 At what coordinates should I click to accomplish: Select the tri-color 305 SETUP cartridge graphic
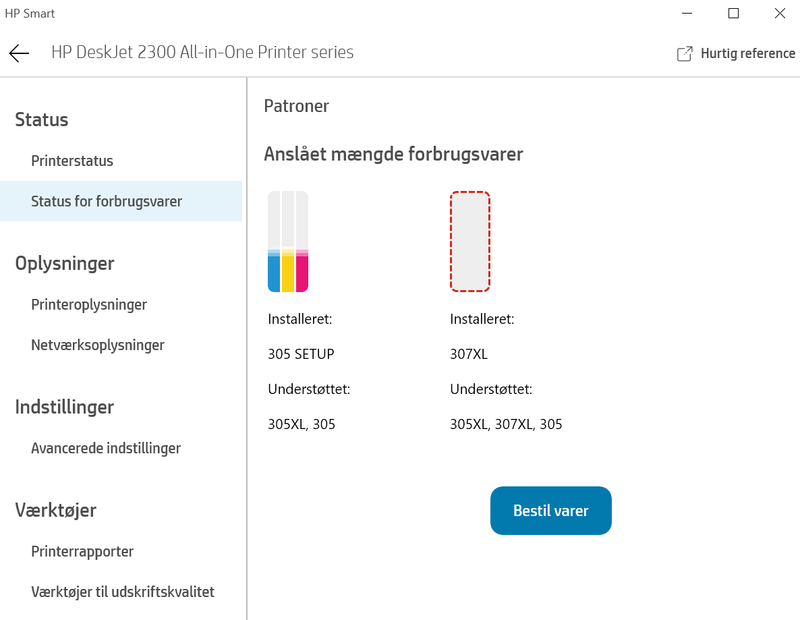[287, 240]
